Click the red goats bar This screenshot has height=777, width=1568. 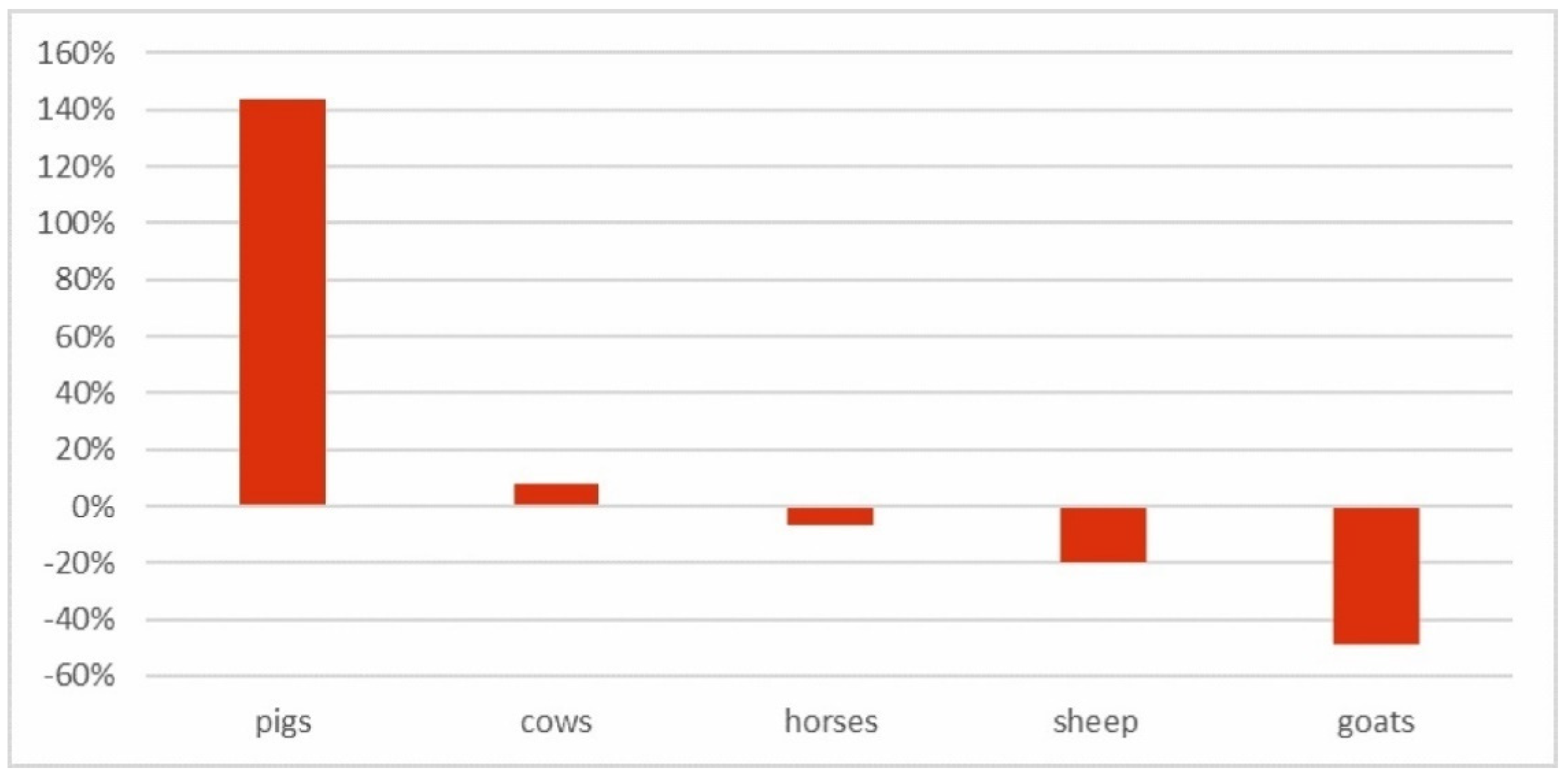pyautogui.click(x=1376, y=575)
